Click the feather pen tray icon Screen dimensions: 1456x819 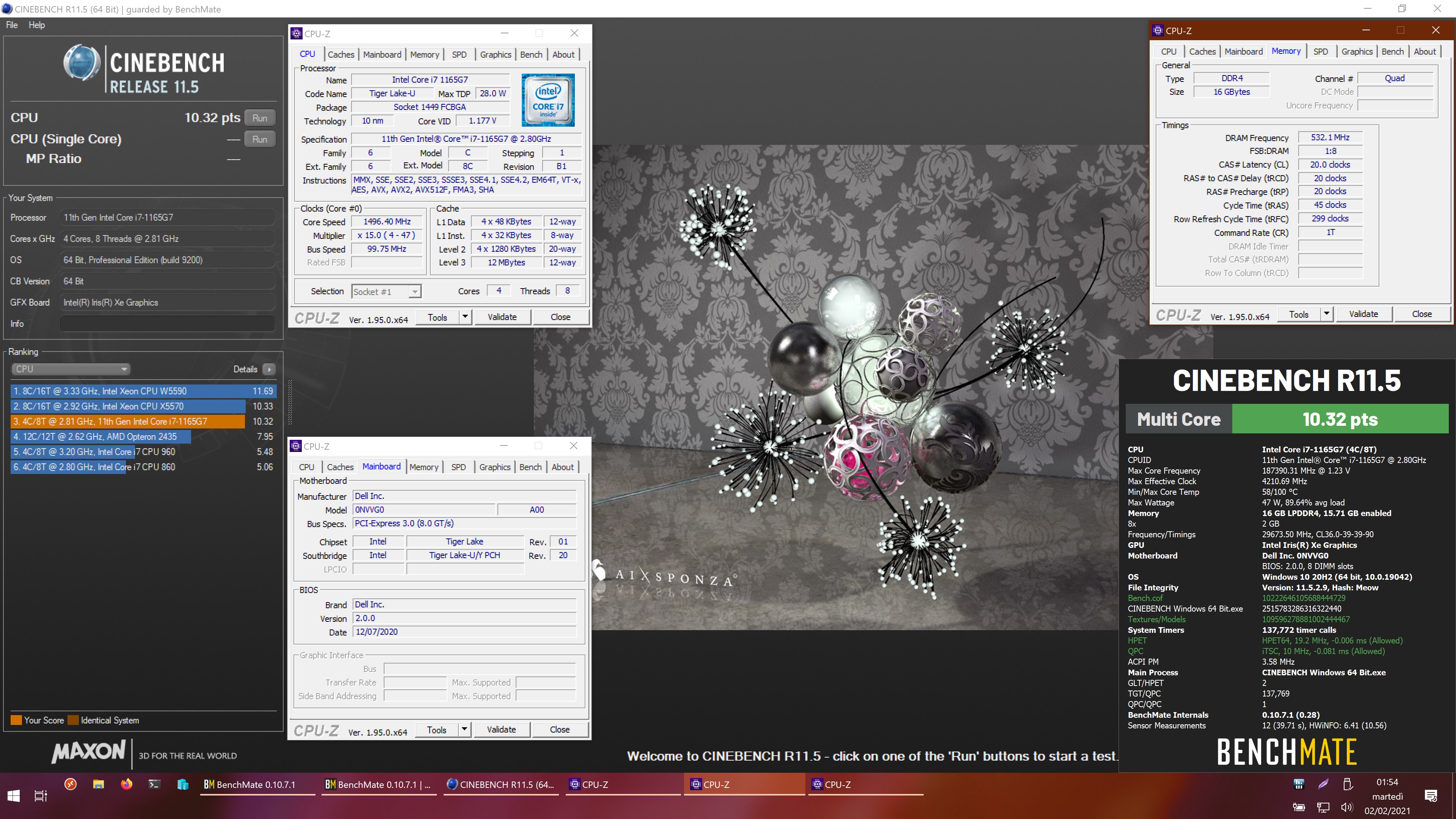click(x=1323, y=784)
